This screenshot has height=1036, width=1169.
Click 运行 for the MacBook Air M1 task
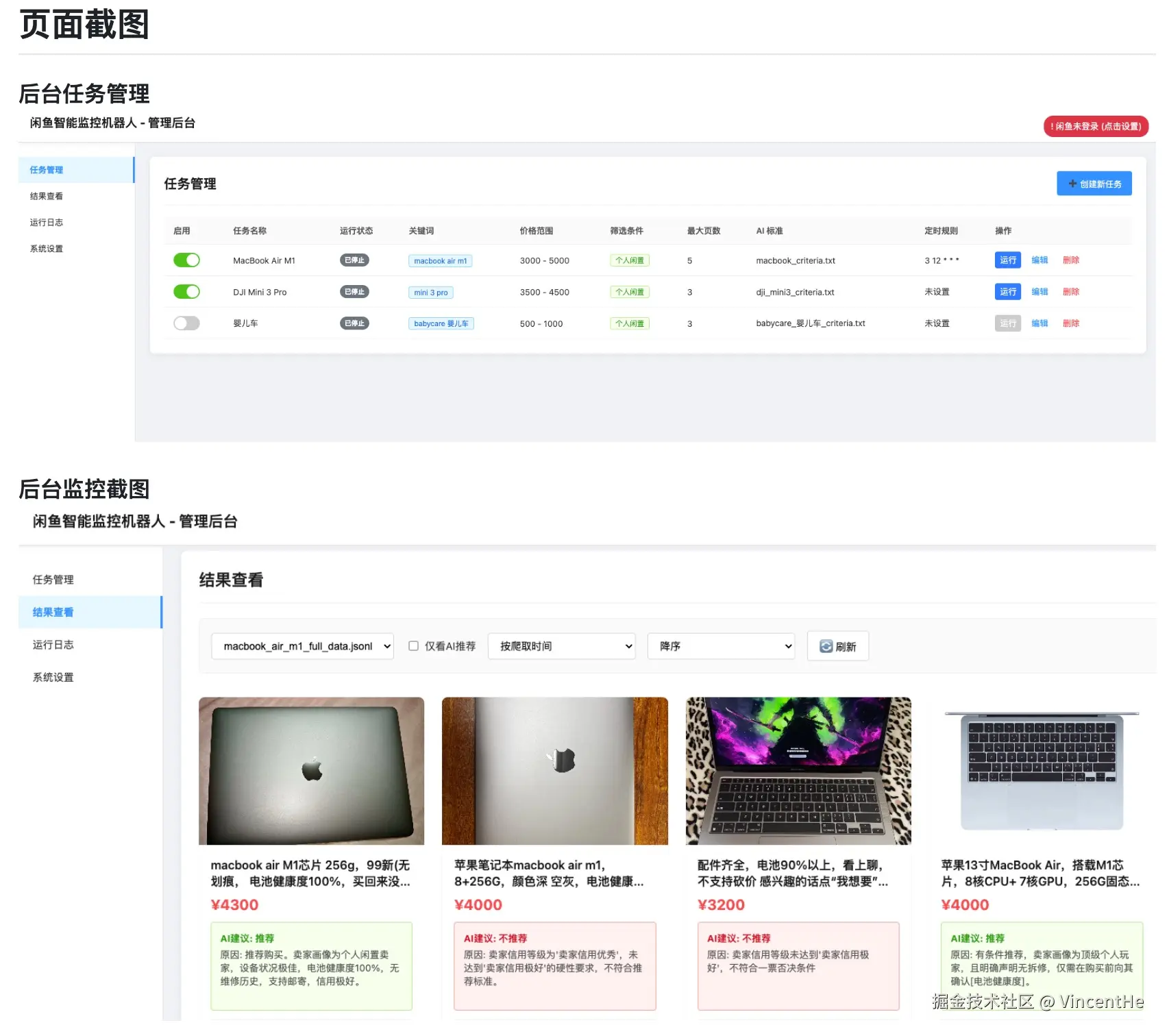(x=1007, y=260)
